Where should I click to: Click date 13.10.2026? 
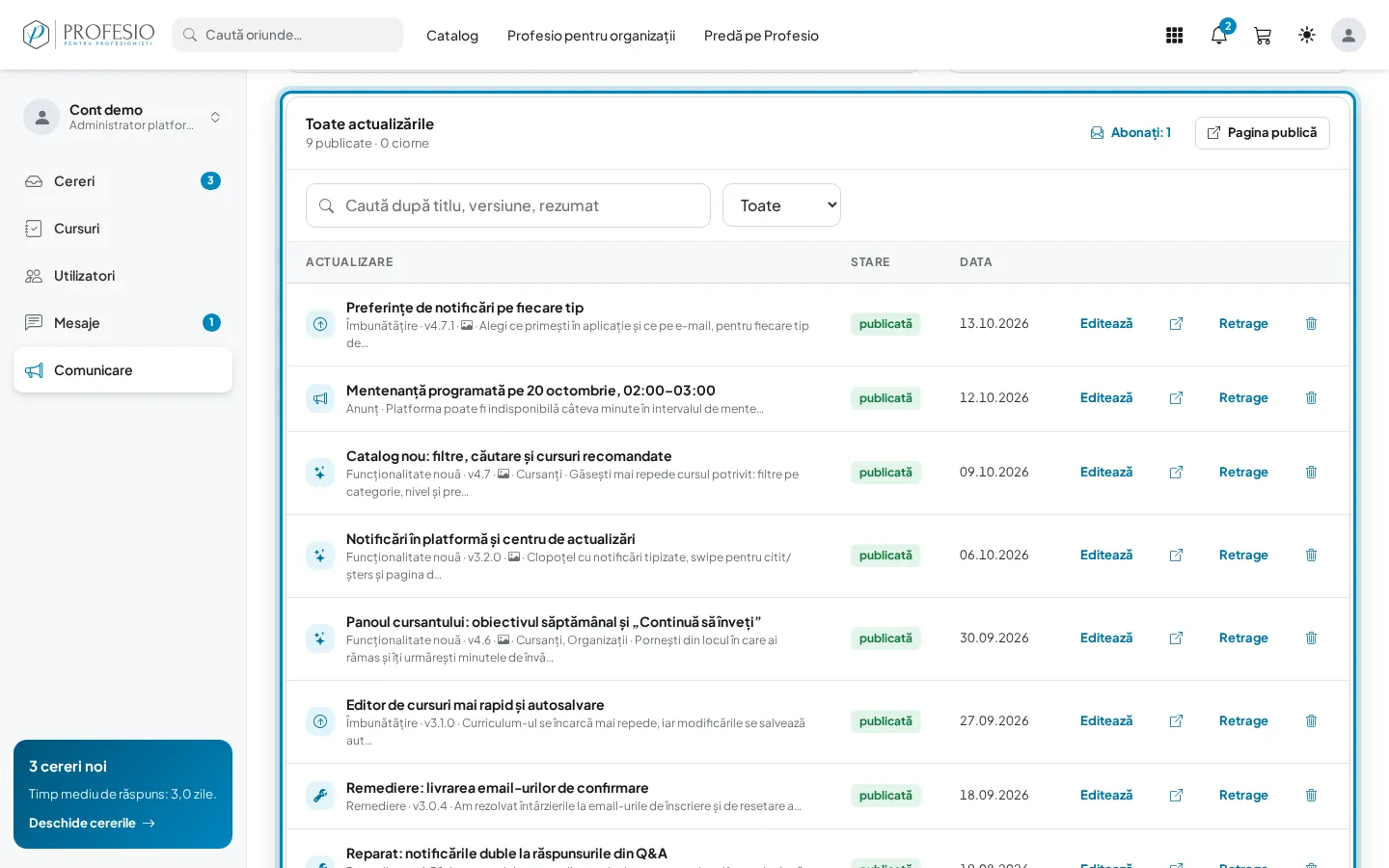[x=994, y=324]
